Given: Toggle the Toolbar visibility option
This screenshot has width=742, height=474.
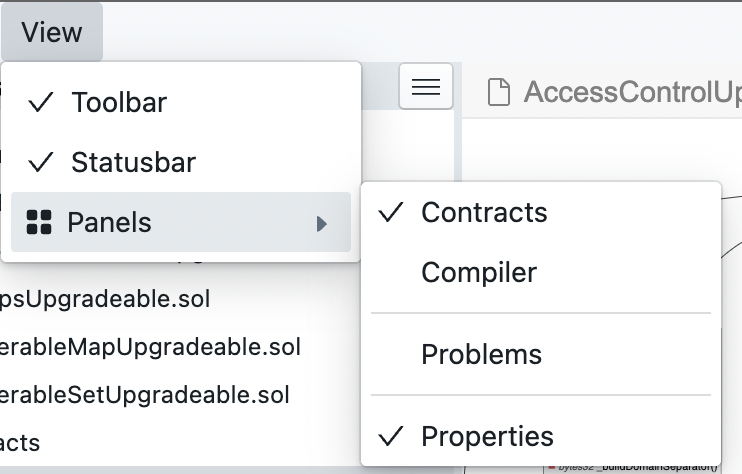Looking at the screenshot, I should [x=181, y=102].
